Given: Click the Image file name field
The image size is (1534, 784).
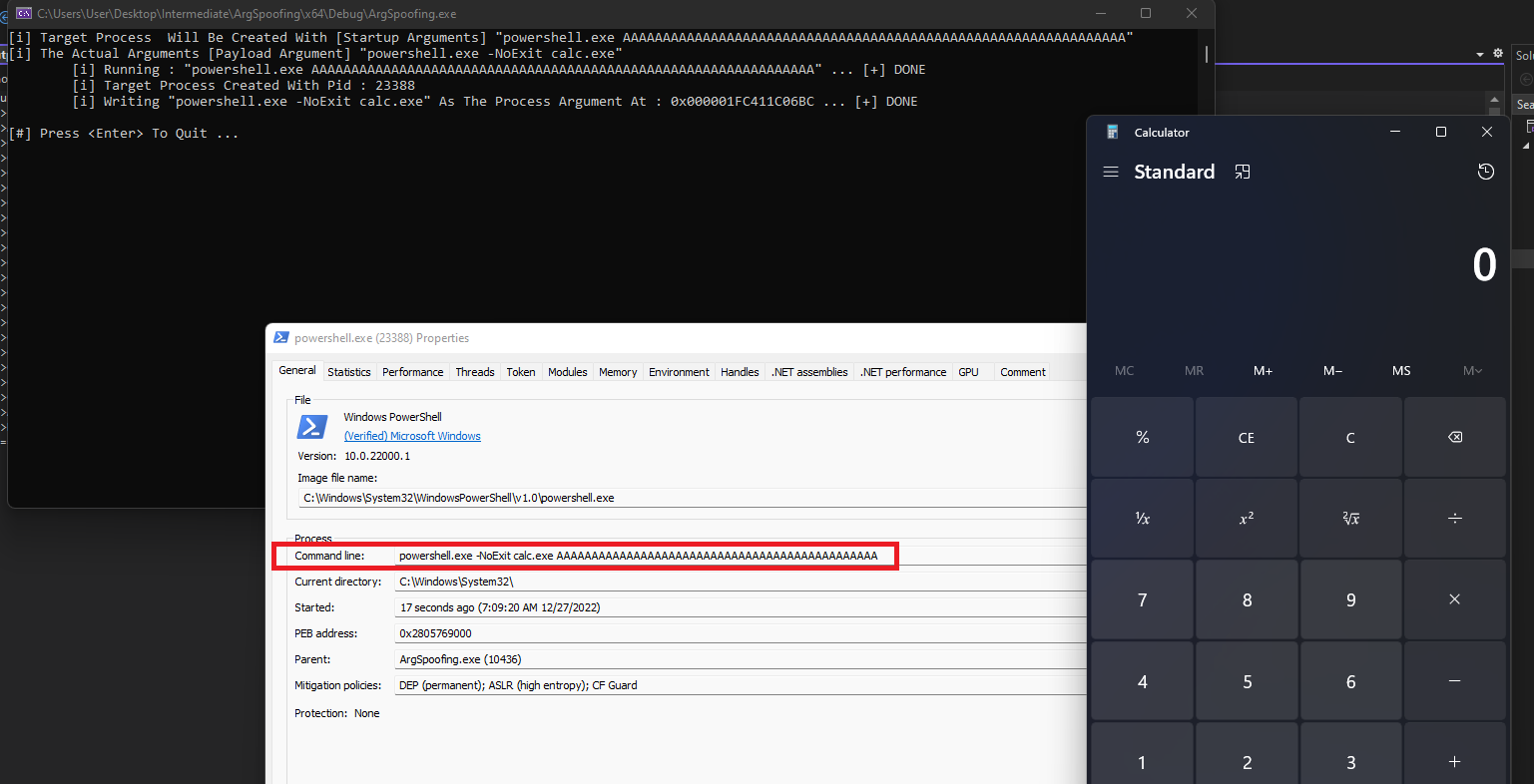Looking at the screenshot, I should click(692, 498).
